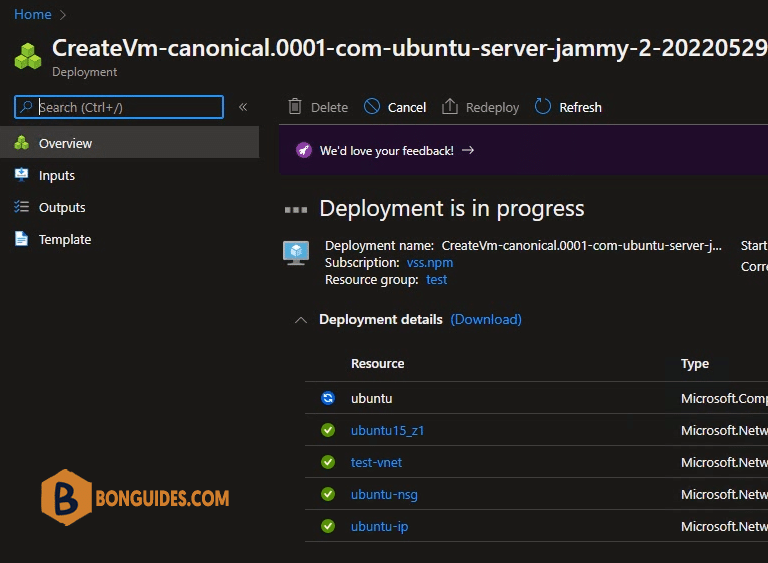Click the Redeploy label in the toolbar

492,107
